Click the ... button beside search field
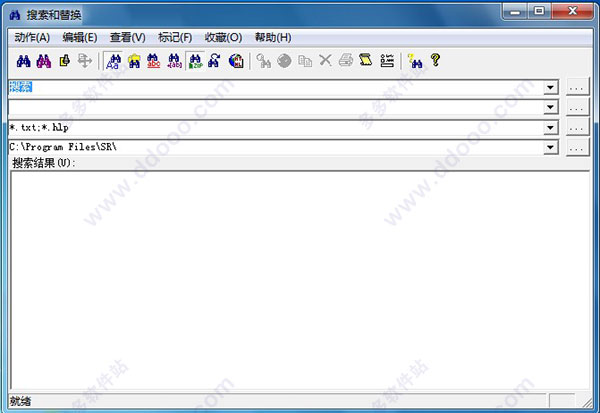The width and height of the screenshot is (600, 413). tap(577, 88)
